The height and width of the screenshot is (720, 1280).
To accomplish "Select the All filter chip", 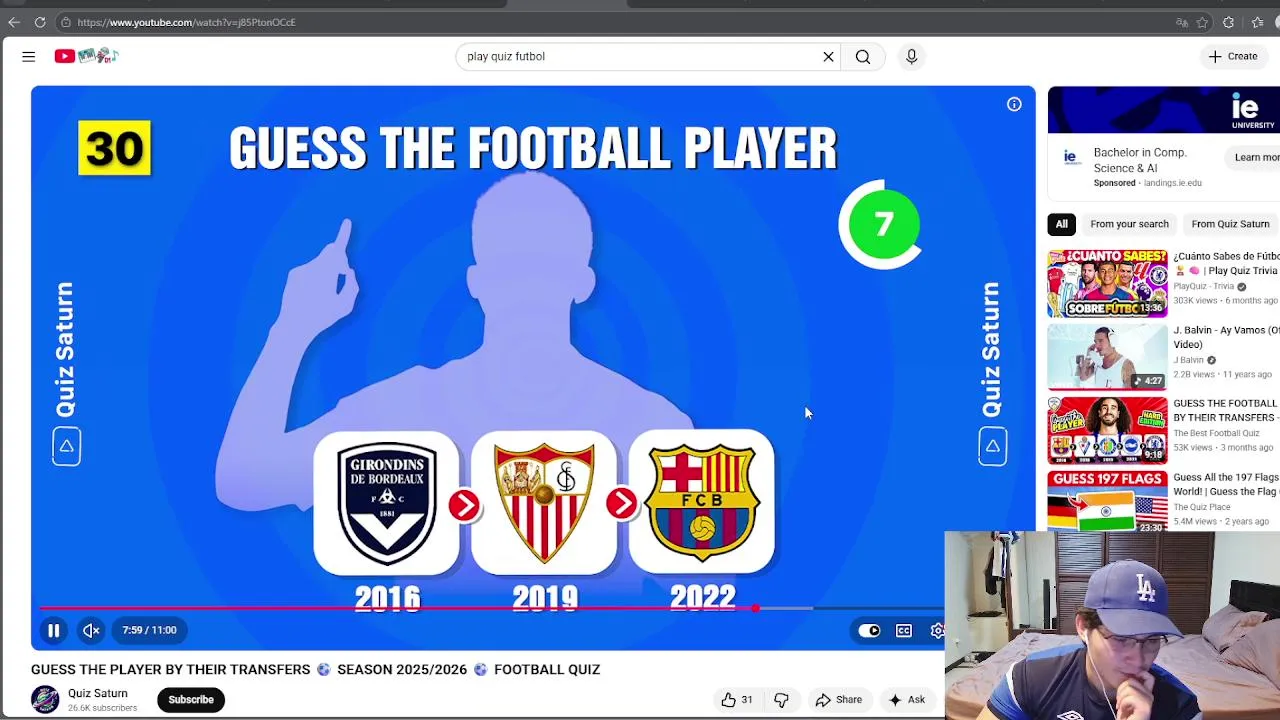I will (x=1062, y=224).
